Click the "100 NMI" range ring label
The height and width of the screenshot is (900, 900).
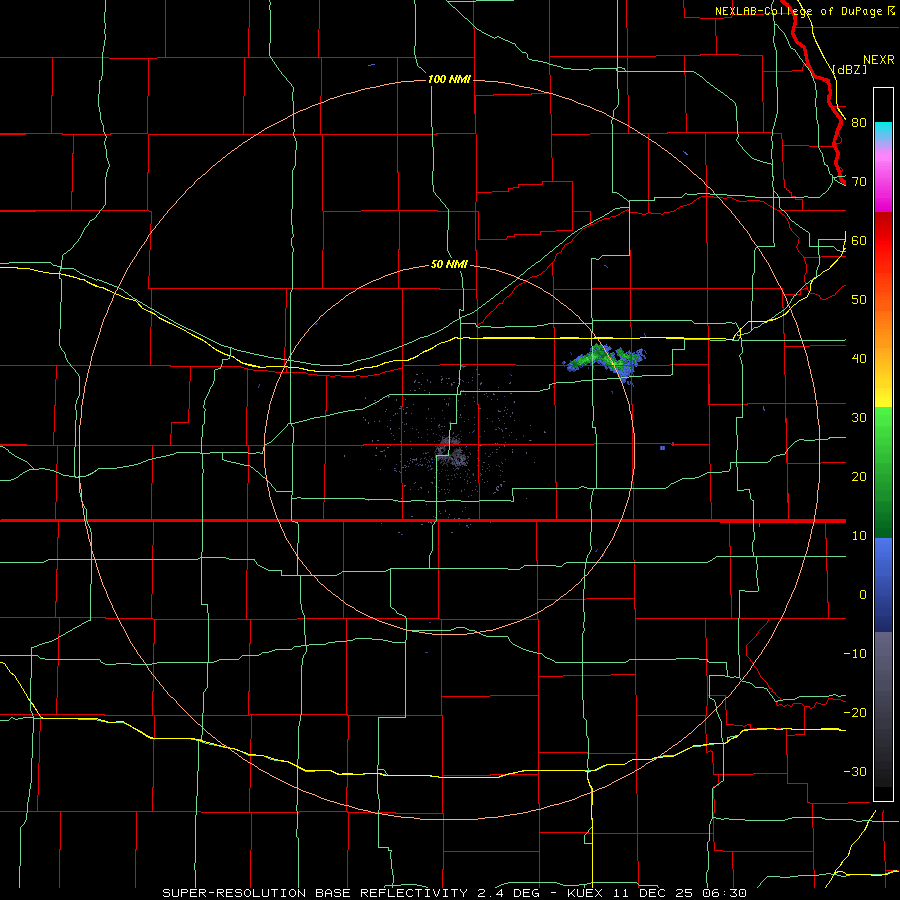(x=449, y=79)
